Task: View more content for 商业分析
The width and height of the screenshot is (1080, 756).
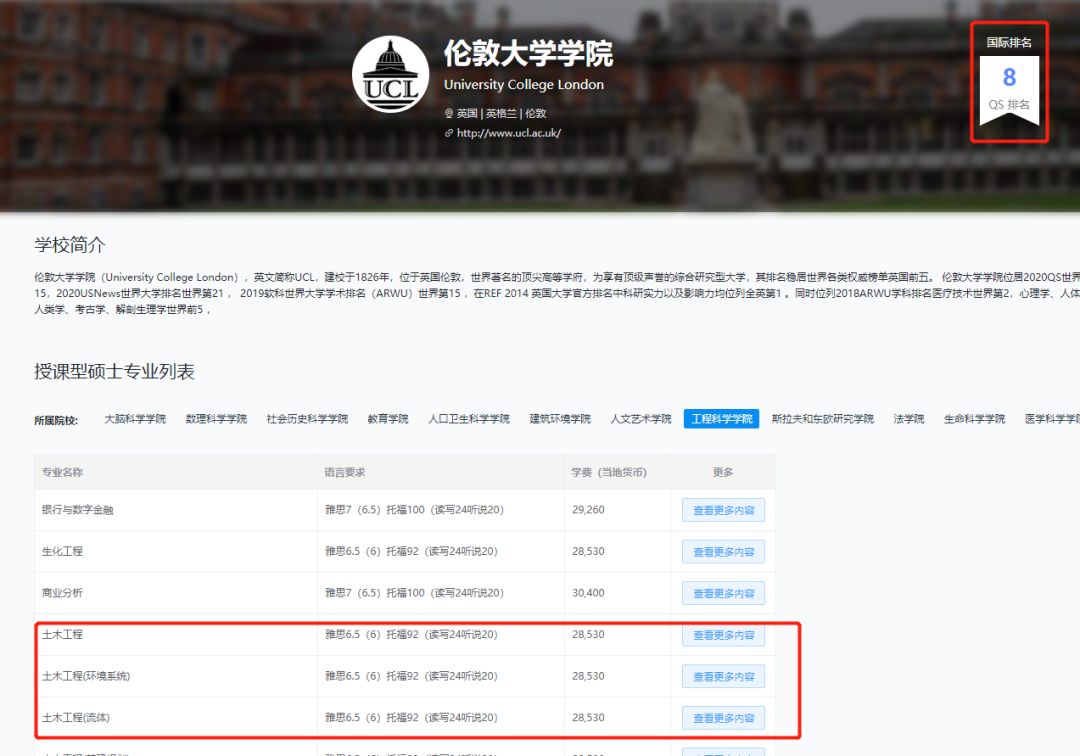Action: click(x=723, y=593)
